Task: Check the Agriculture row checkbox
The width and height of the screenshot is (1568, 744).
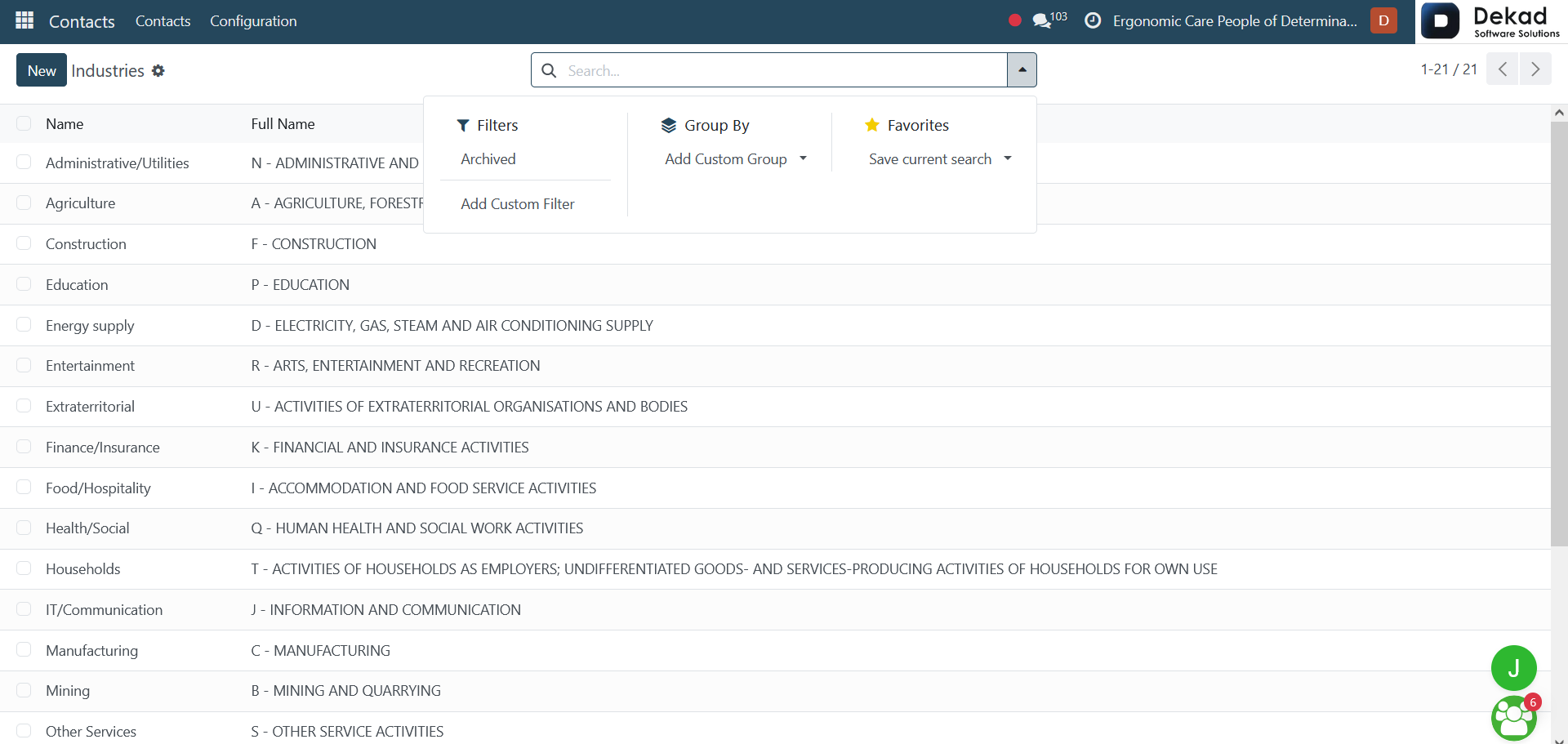Action: pos(24,203)
